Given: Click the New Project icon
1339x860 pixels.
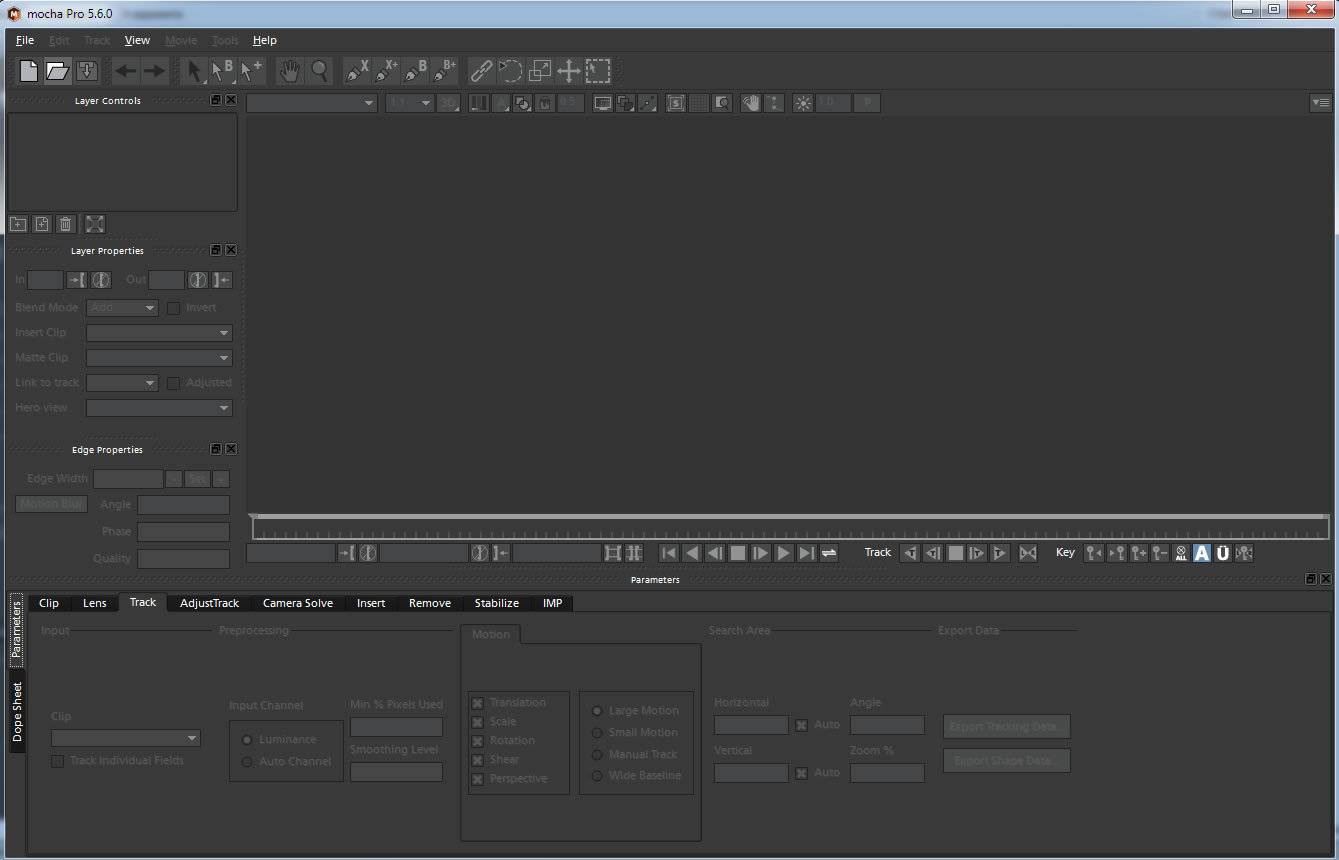Looking at the screenshot, I should 29,71.
